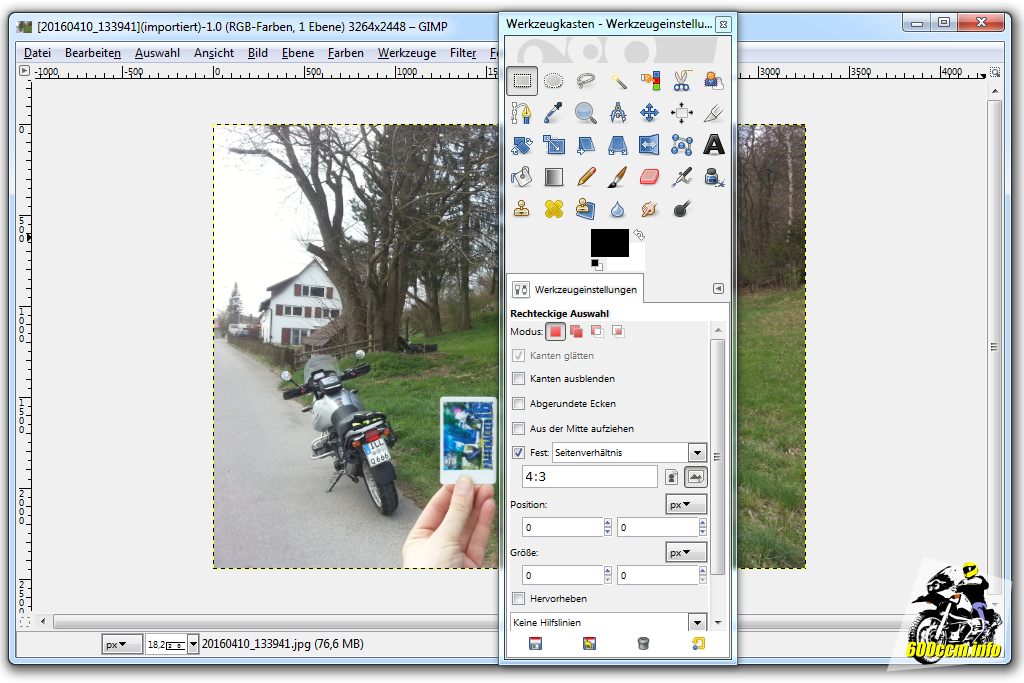1024x683 pixels.
Task: Enable Kanten ausblenden checkbox
Action: (518, 379)
